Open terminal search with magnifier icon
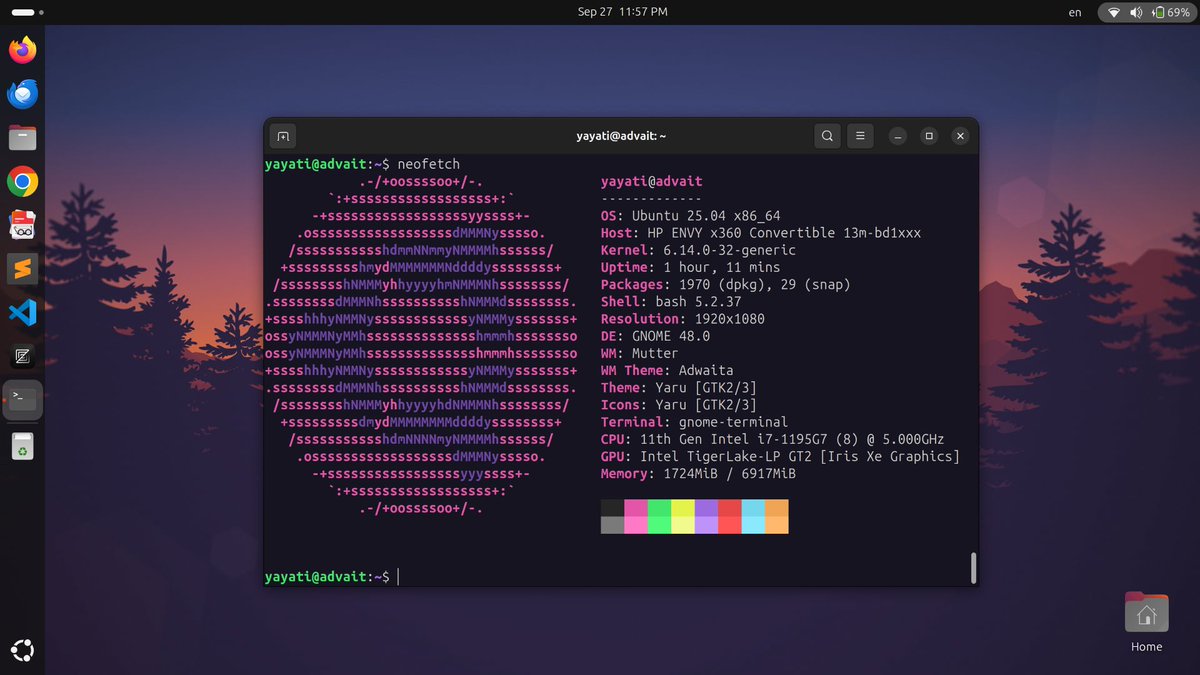Viewport: 1200px width, 675px height. coord(827,136)
